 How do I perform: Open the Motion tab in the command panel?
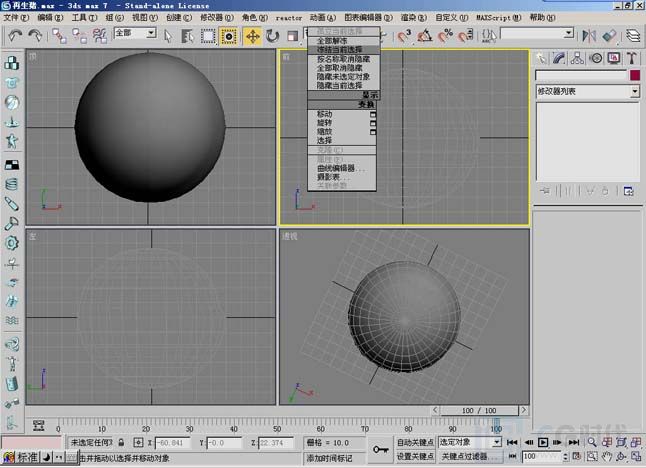pyautogui.click(x=596, y=58)
